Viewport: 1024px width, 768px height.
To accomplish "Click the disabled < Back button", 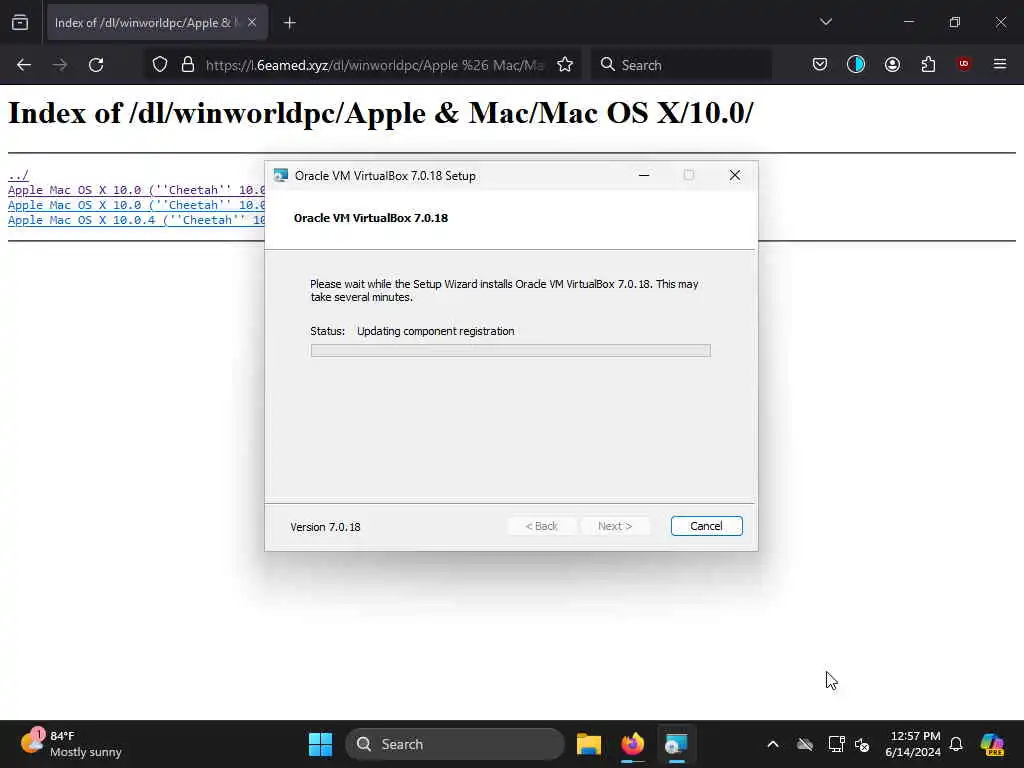I will [541, 526].
